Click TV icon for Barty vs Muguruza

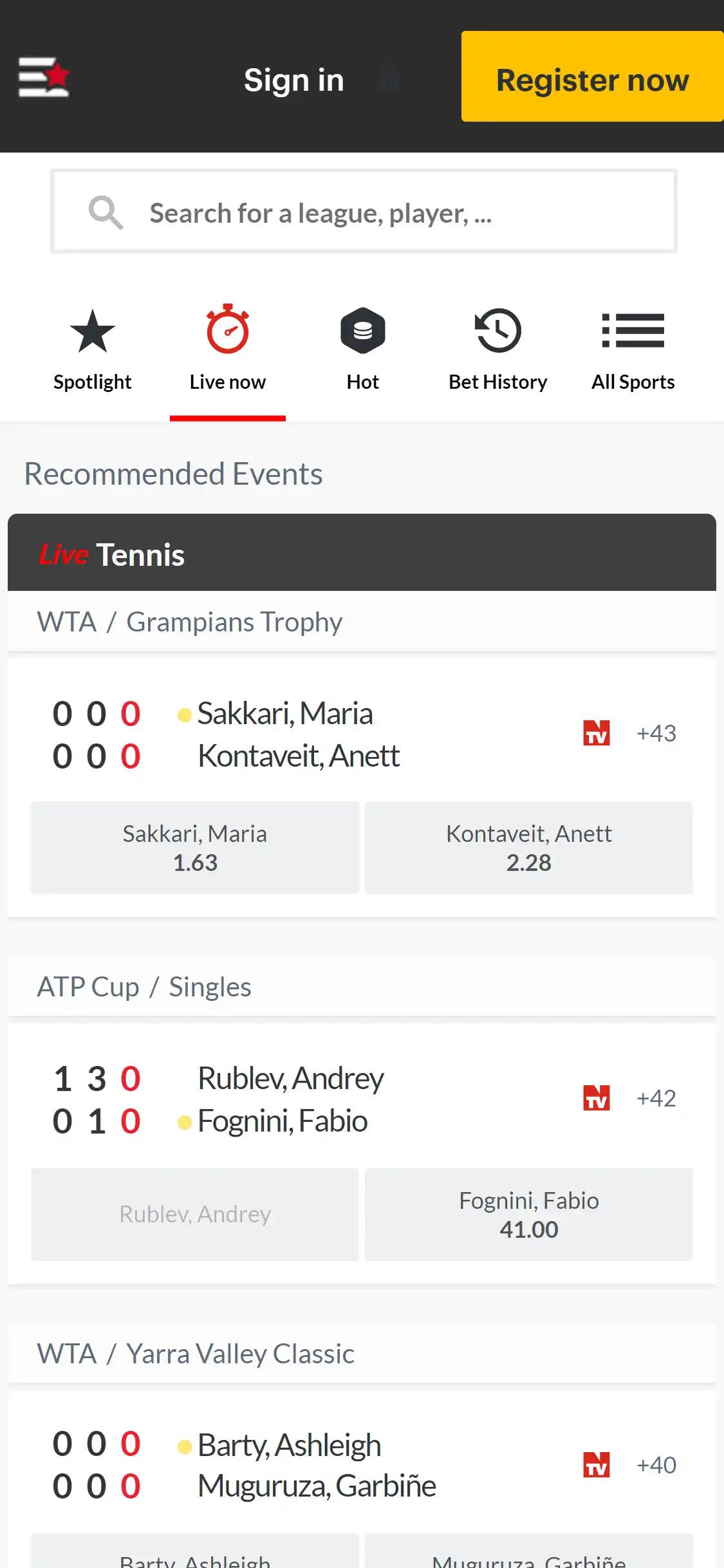(597, 1465)
